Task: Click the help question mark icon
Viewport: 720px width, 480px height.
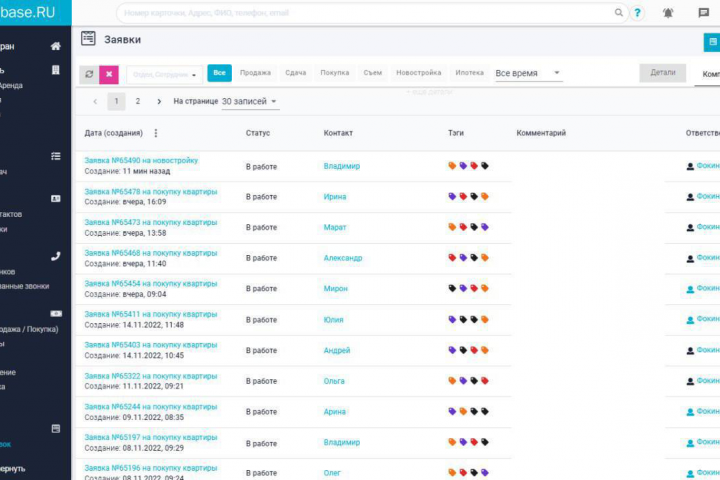Action: [x=637, y=13]
